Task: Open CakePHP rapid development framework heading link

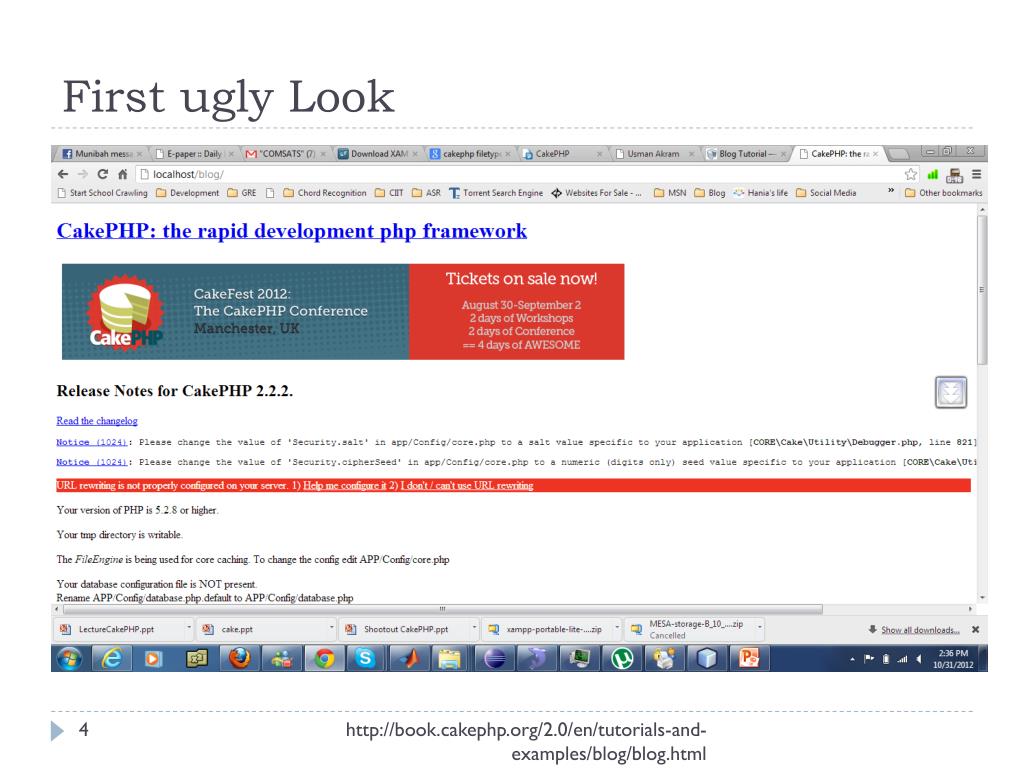Action: 291,231
